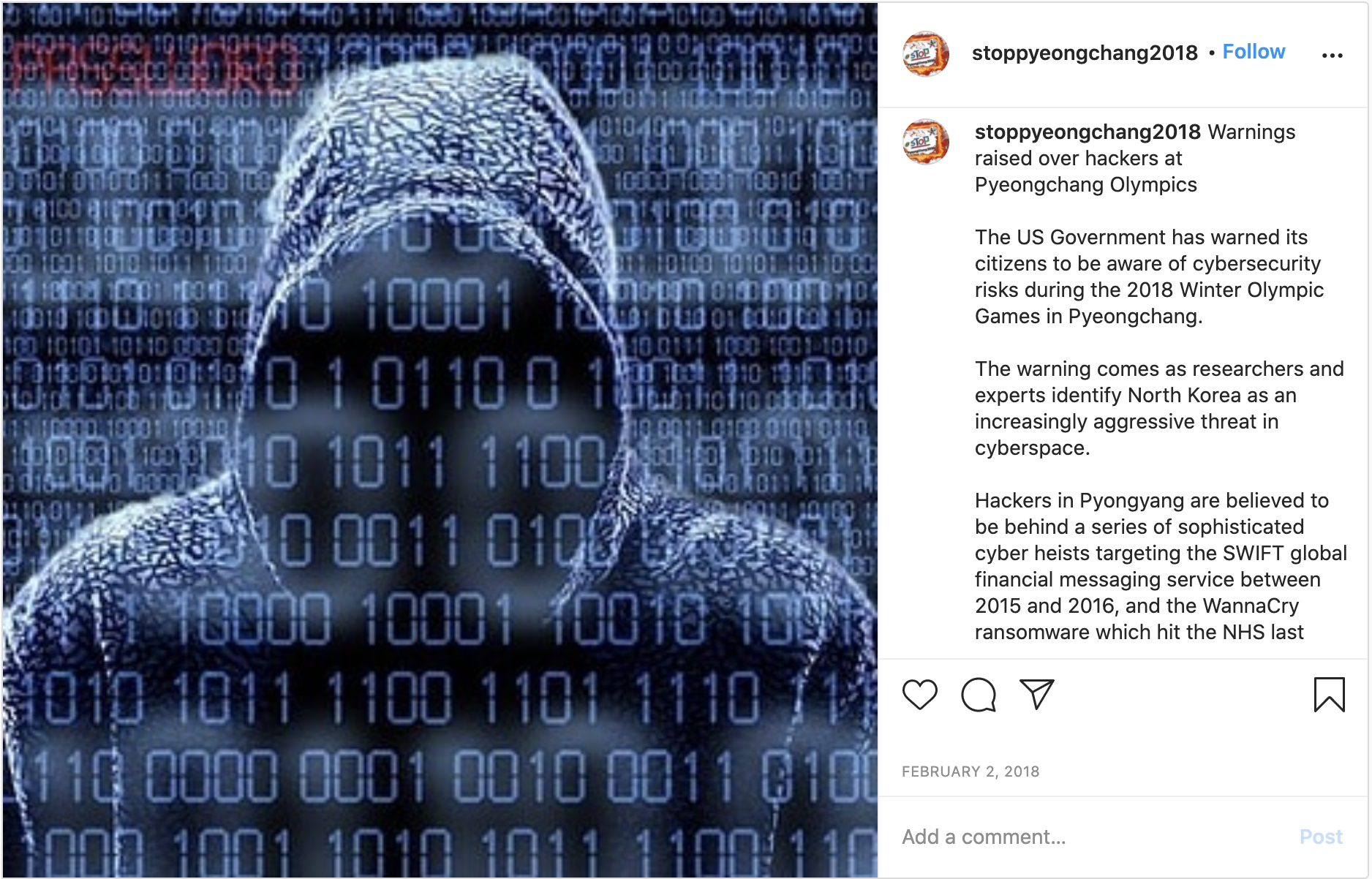Image resolution: width=1372 pixels, height=879 pixels.
Task: Click the hooded hacker figure image
Action: (x=440, y=439)
